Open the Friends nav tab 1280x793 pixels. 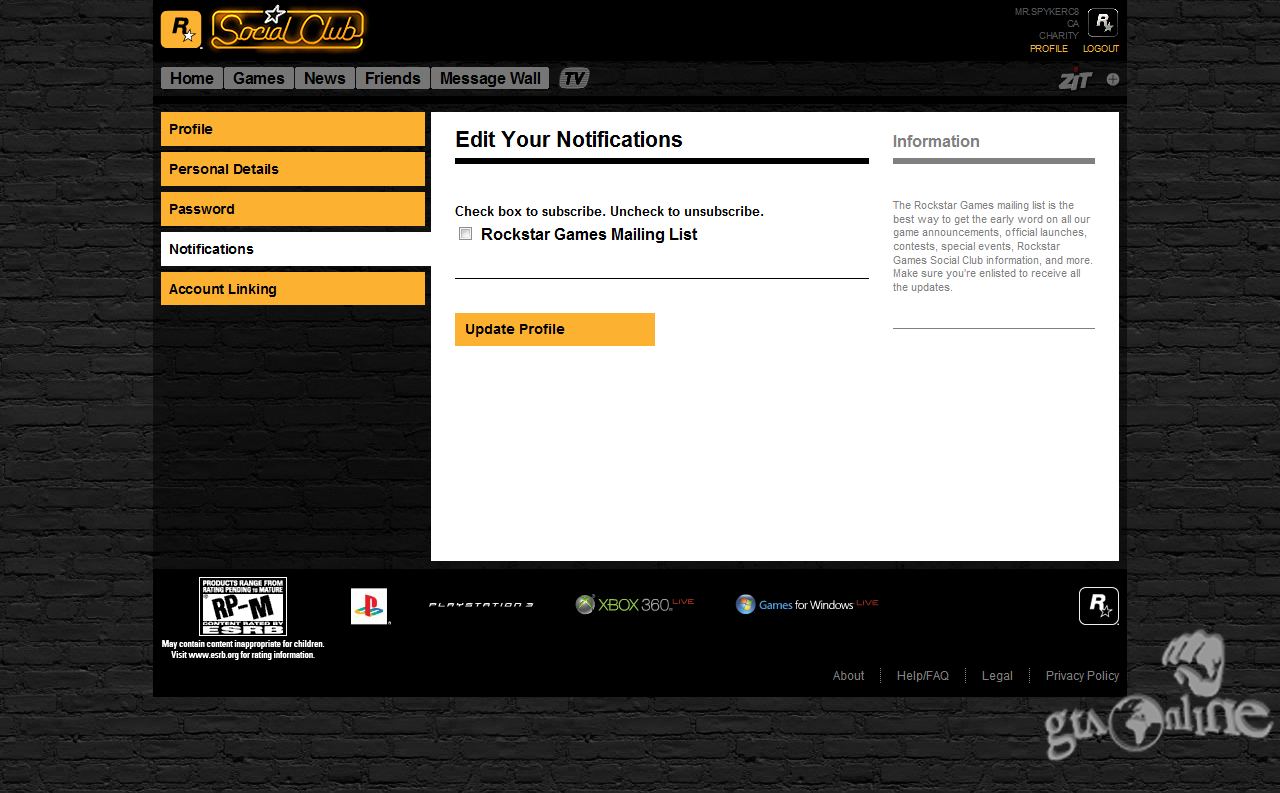click(x=393, y=78)
